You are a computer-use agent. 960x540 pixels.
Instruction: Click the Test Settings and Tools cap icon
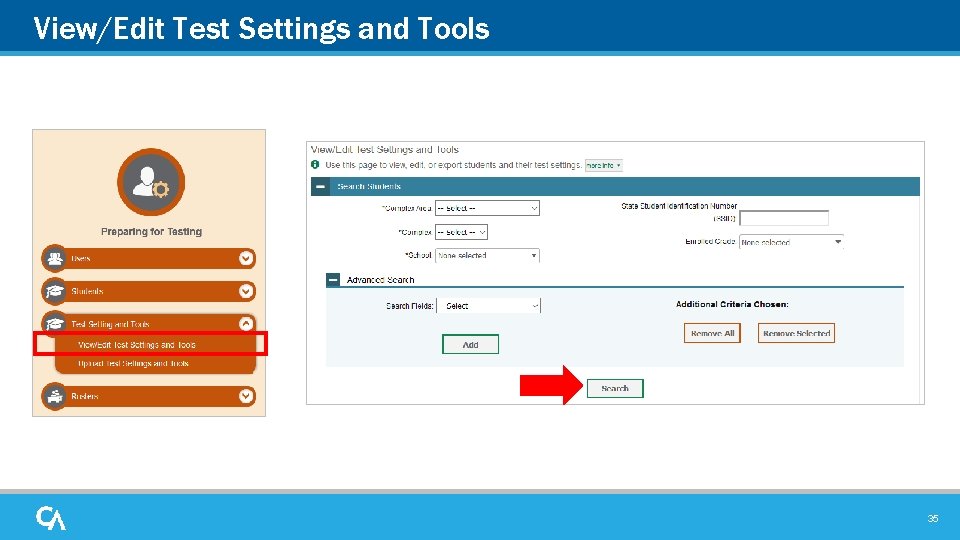click(x=54, y=324)
